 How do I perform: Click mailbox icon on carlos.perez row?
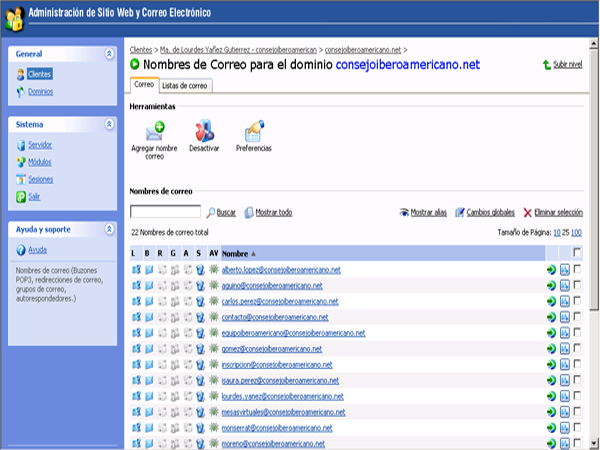click(149, 302)
